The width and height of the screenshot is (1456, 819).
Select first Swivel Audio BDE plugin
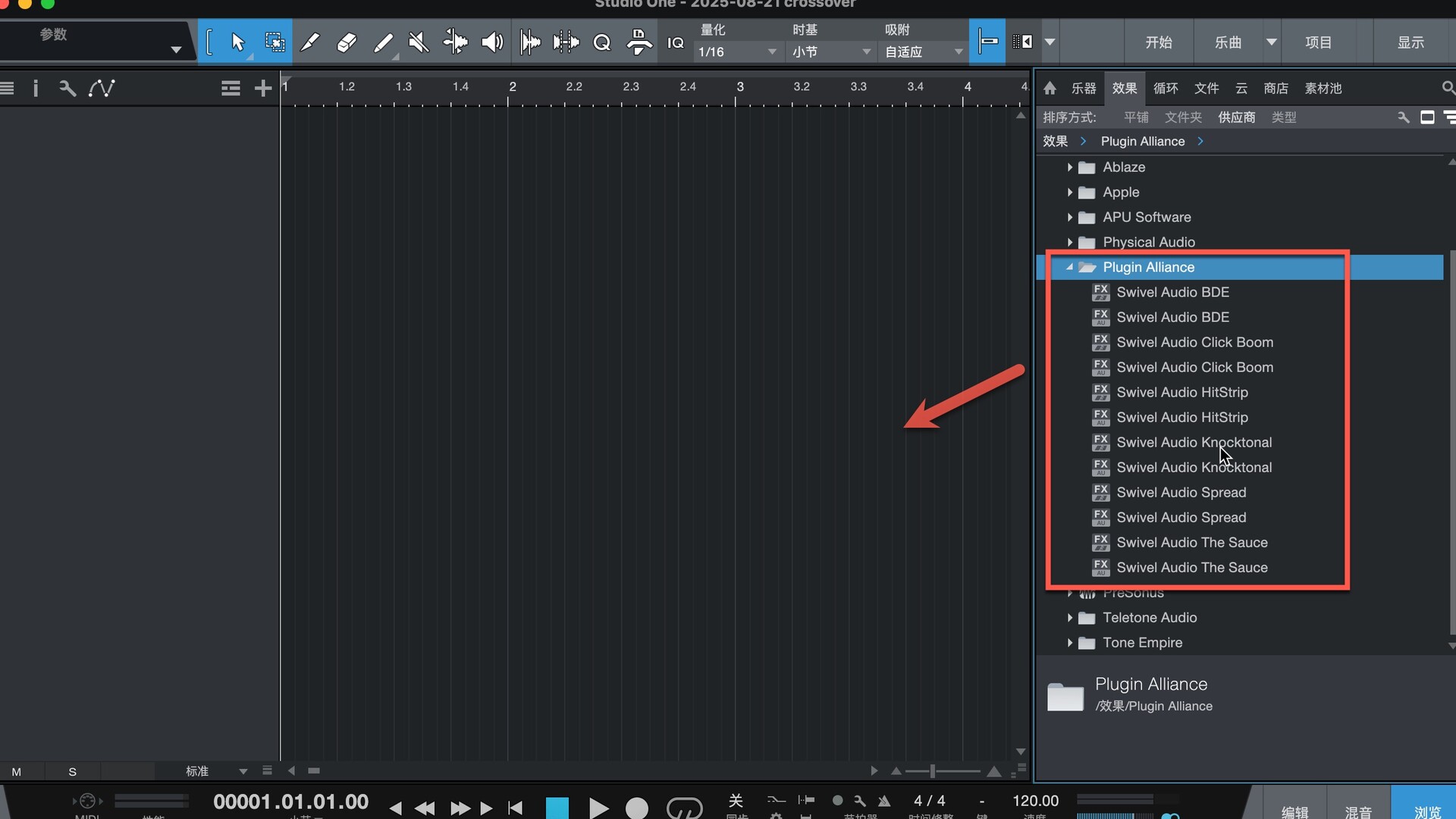pos(1172,292)
